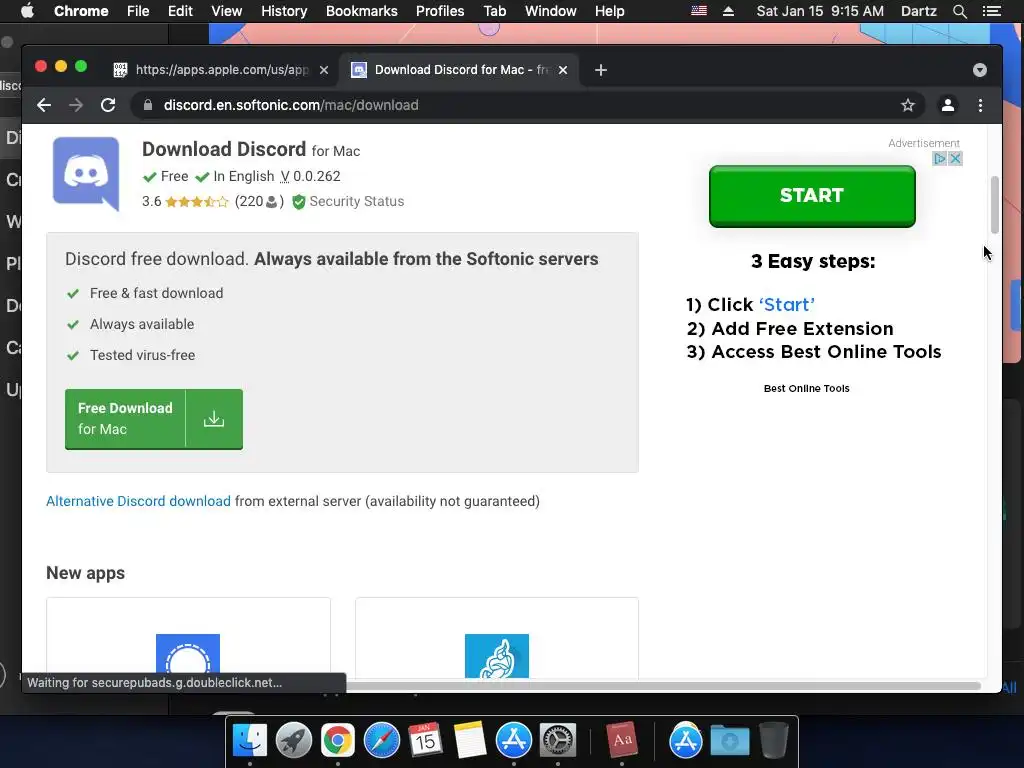Close the advertisement with X icon
Screen dimensions: 1024x768
point(955,159)
